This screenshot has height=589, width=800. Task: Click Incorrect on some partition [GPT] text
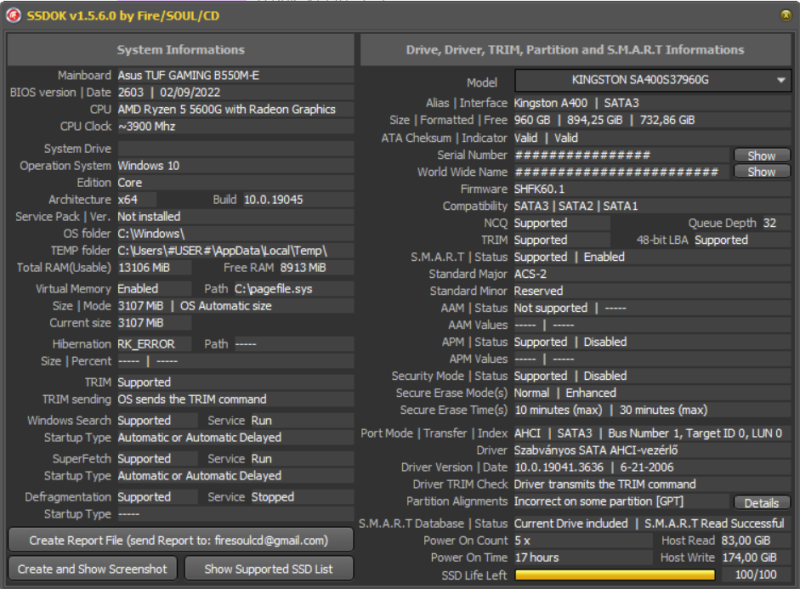[598, 502]
